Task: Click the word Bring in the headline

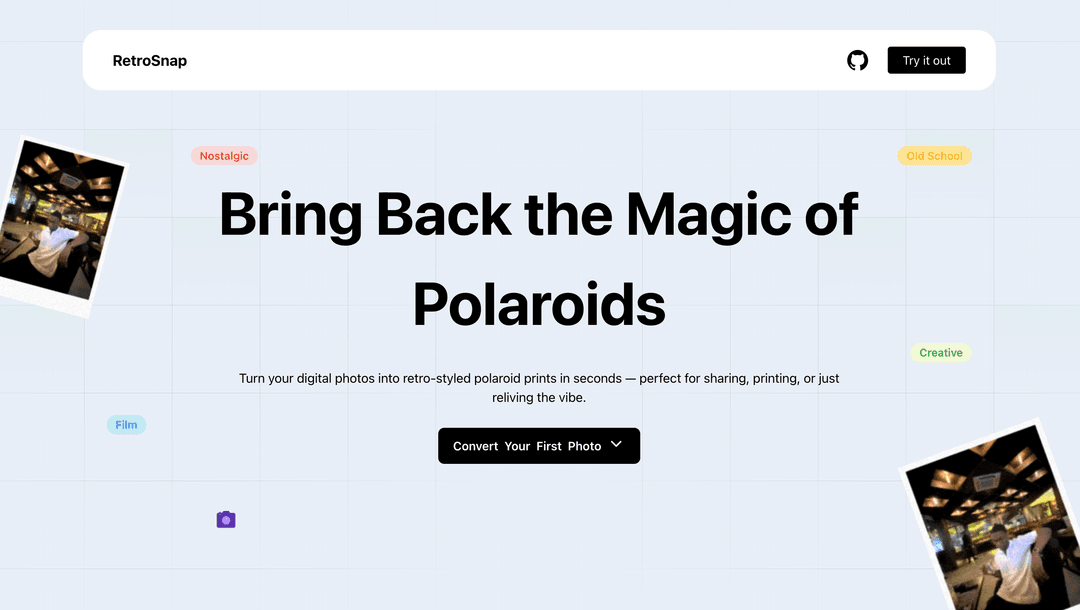Action: pos(290,213)
